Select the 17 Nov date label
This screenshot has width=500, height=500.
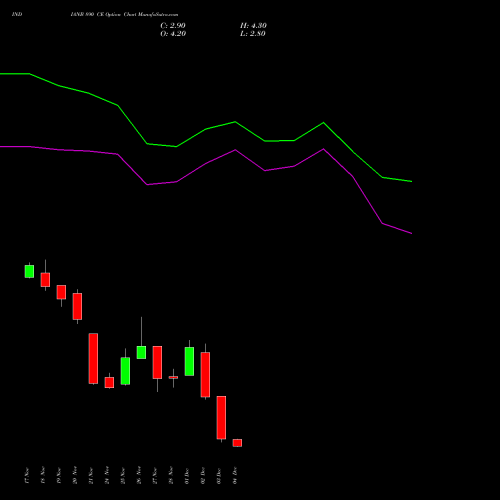coord(27,475)
